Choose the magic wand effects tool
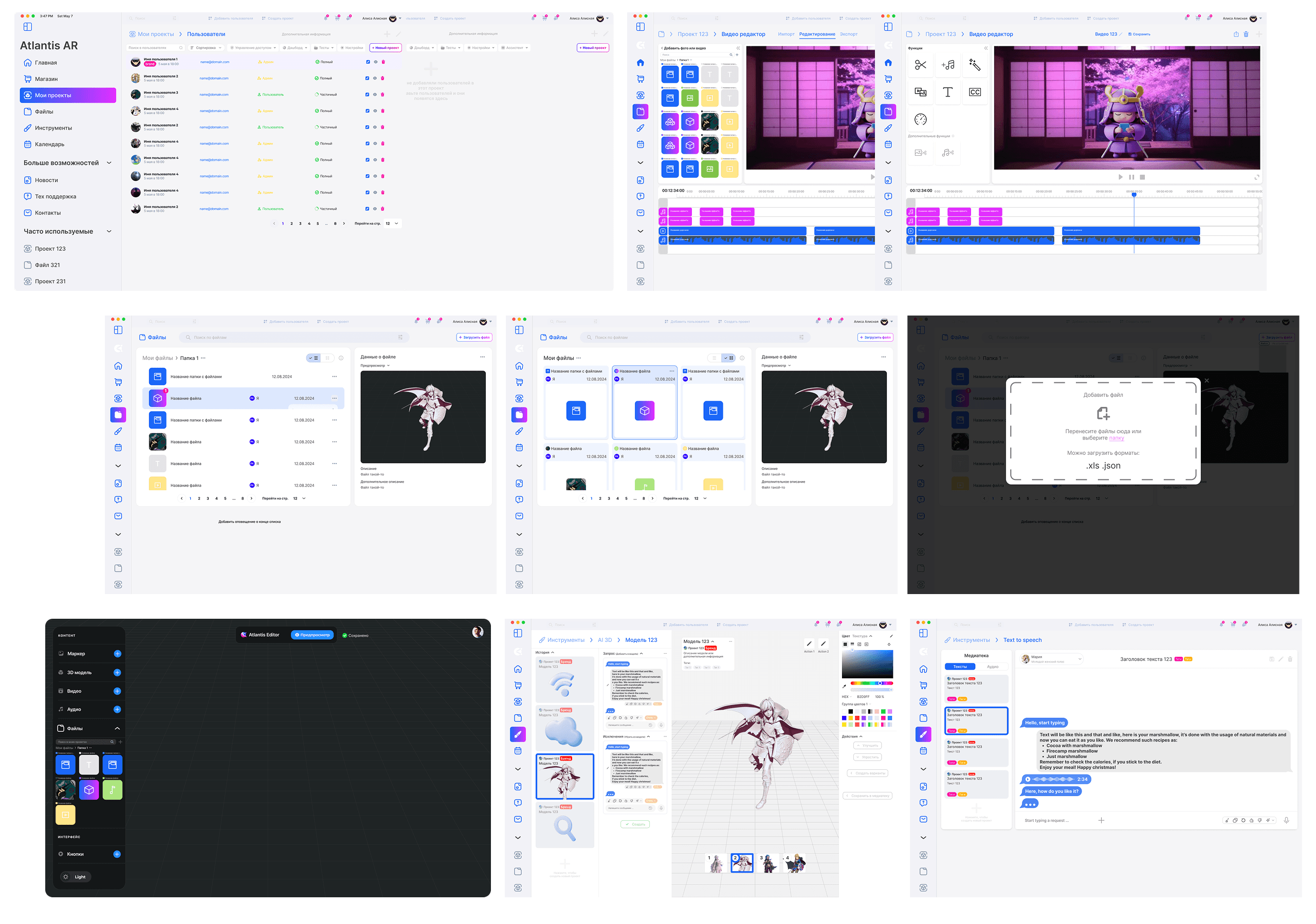The image size is (1316, 924). [x=974, y=65]
